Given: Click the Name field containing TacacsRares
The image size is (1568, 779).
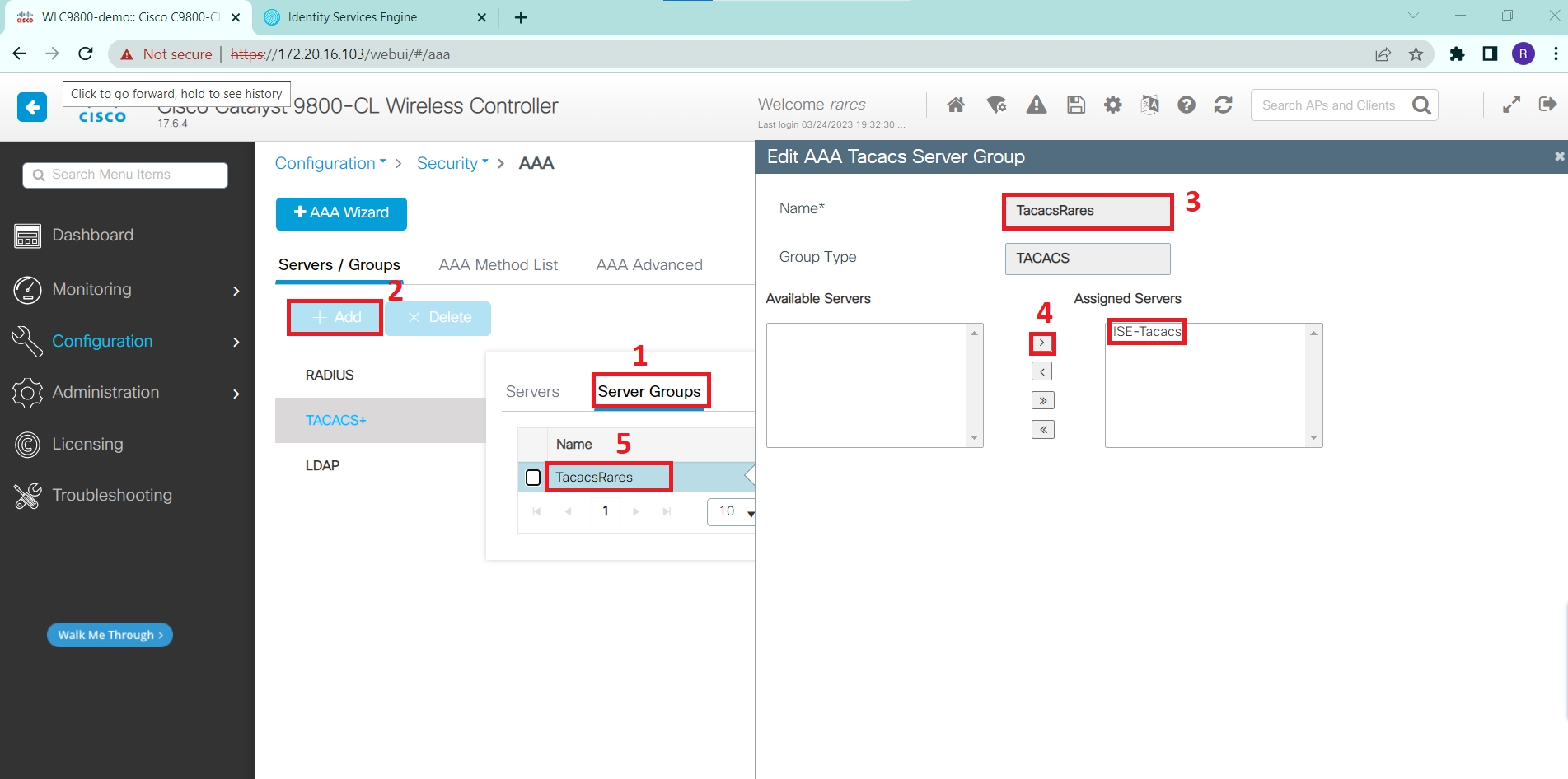Looking at the screenshot, I should click(x=1088, y=211).
